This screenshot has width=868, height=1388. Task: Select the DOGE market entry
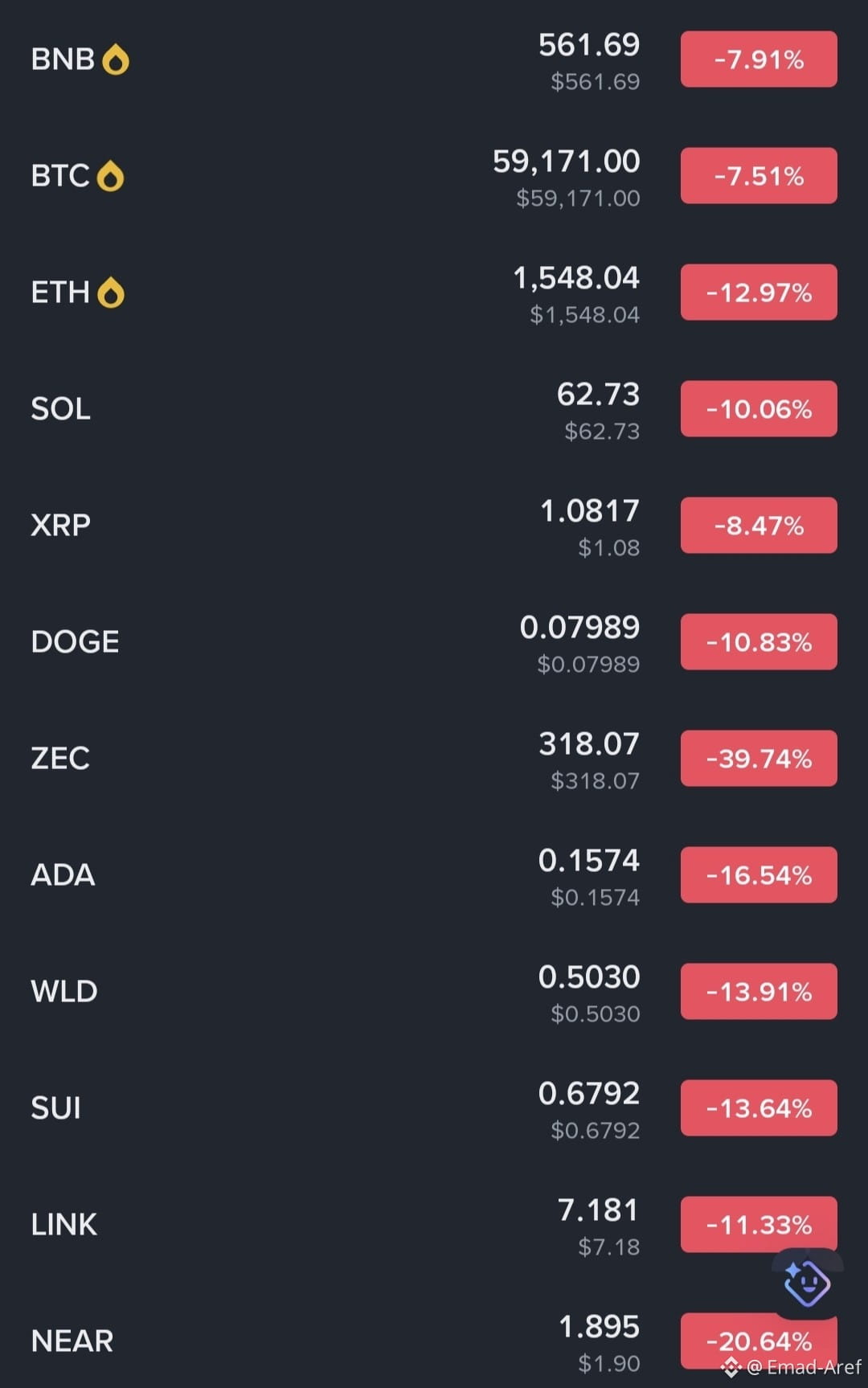pos(434,642)
